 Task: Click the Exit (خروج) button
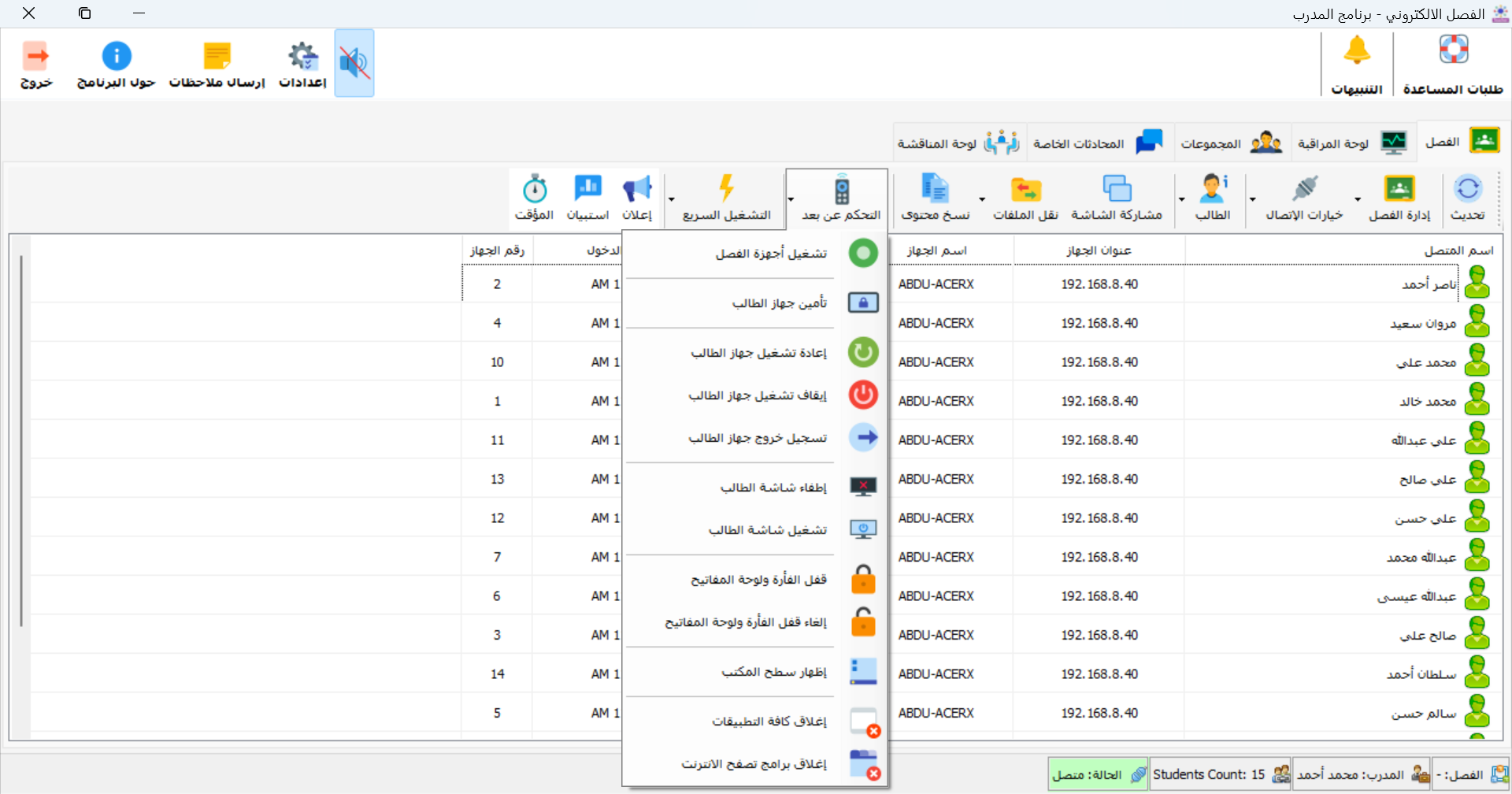(x=36, y=65)
